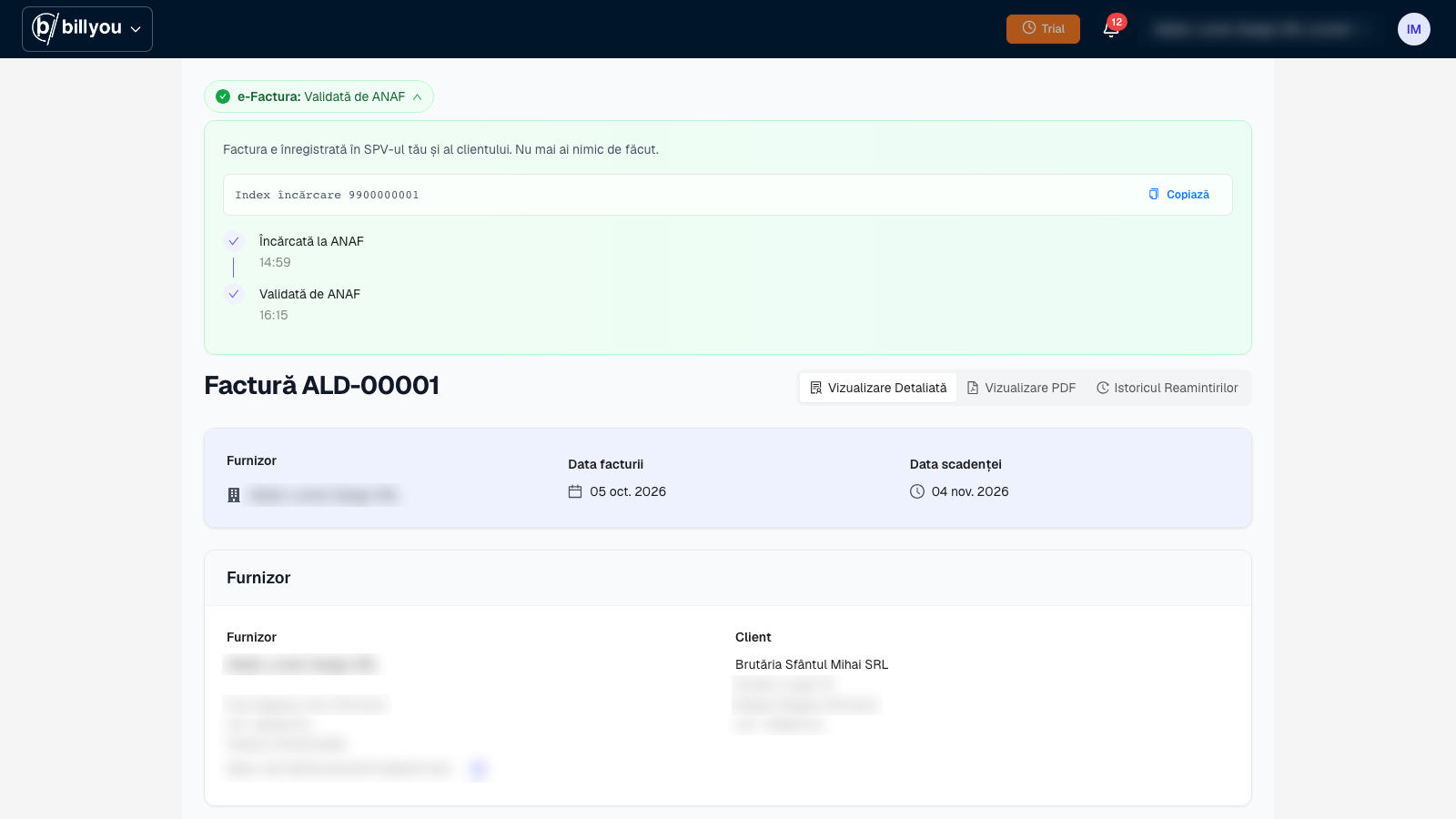The width and height of the screenshot is (1456, 819).
Task: Click the blurred company selector in header
Action: coord(1260,29)
